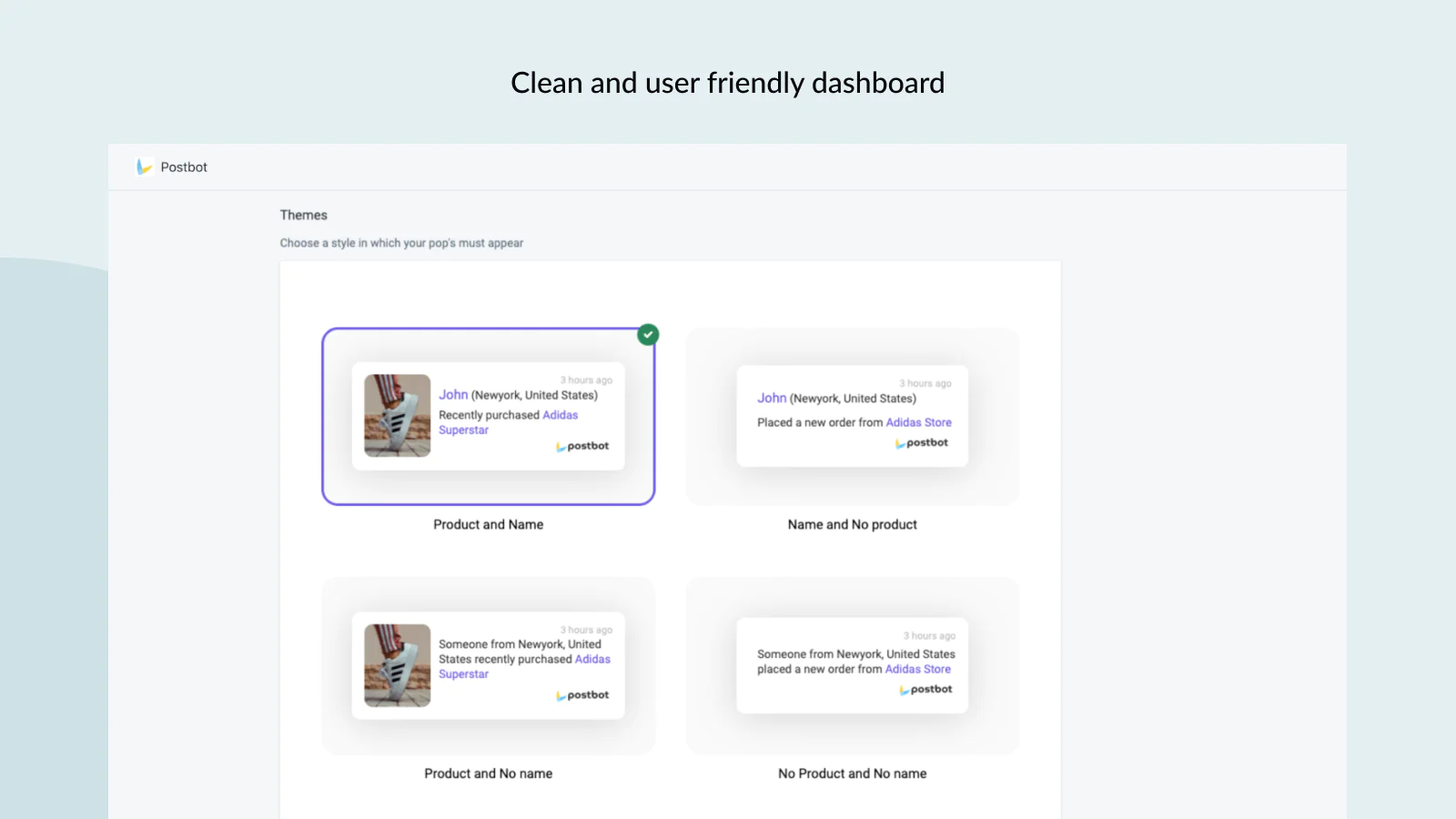Click '3 hours ago' in No Product and No name preview
This screenshot has height=819, width=1456.
930,636
